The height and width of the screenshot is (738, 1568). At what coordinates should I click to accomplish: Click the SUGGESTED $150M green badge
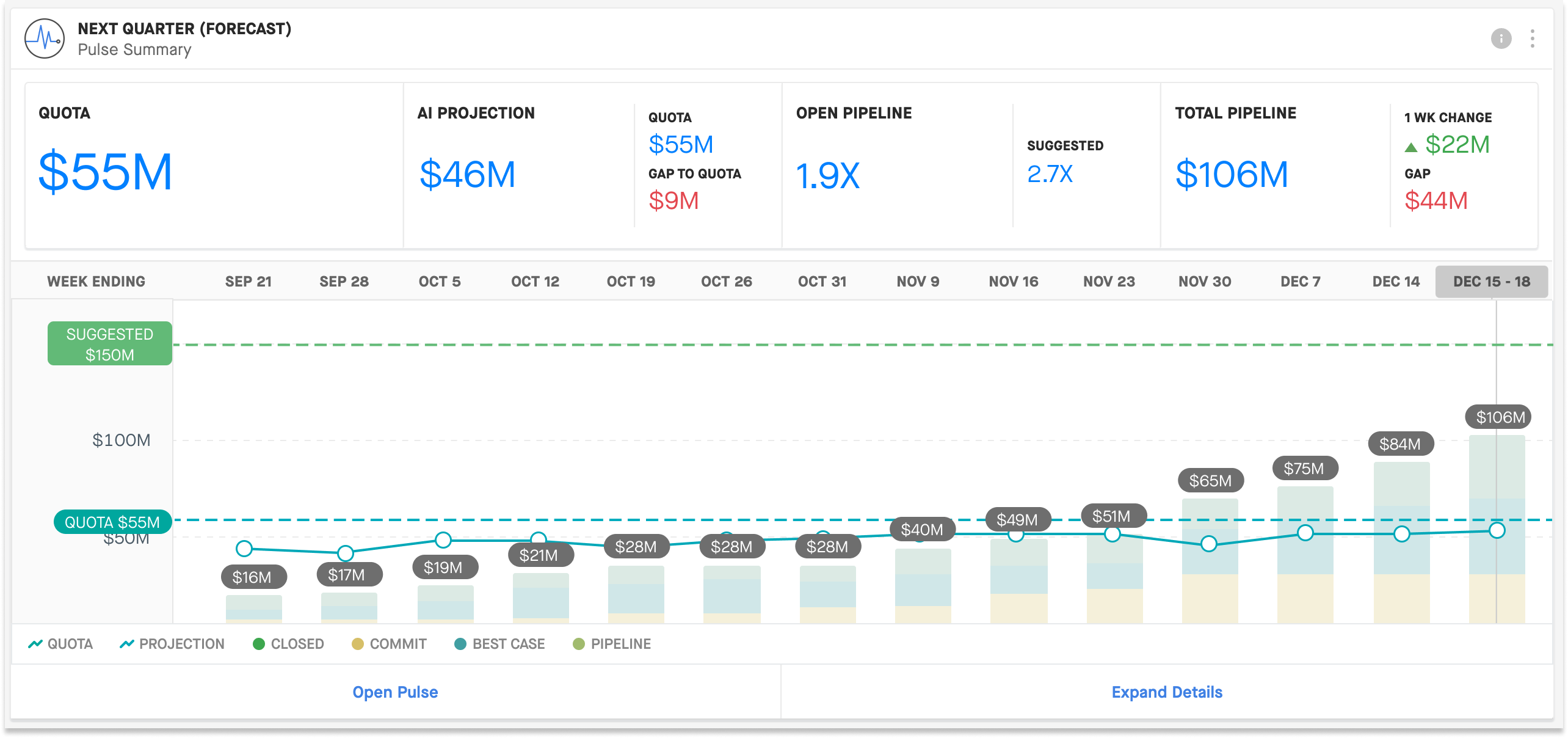click(x=110, y=344)
